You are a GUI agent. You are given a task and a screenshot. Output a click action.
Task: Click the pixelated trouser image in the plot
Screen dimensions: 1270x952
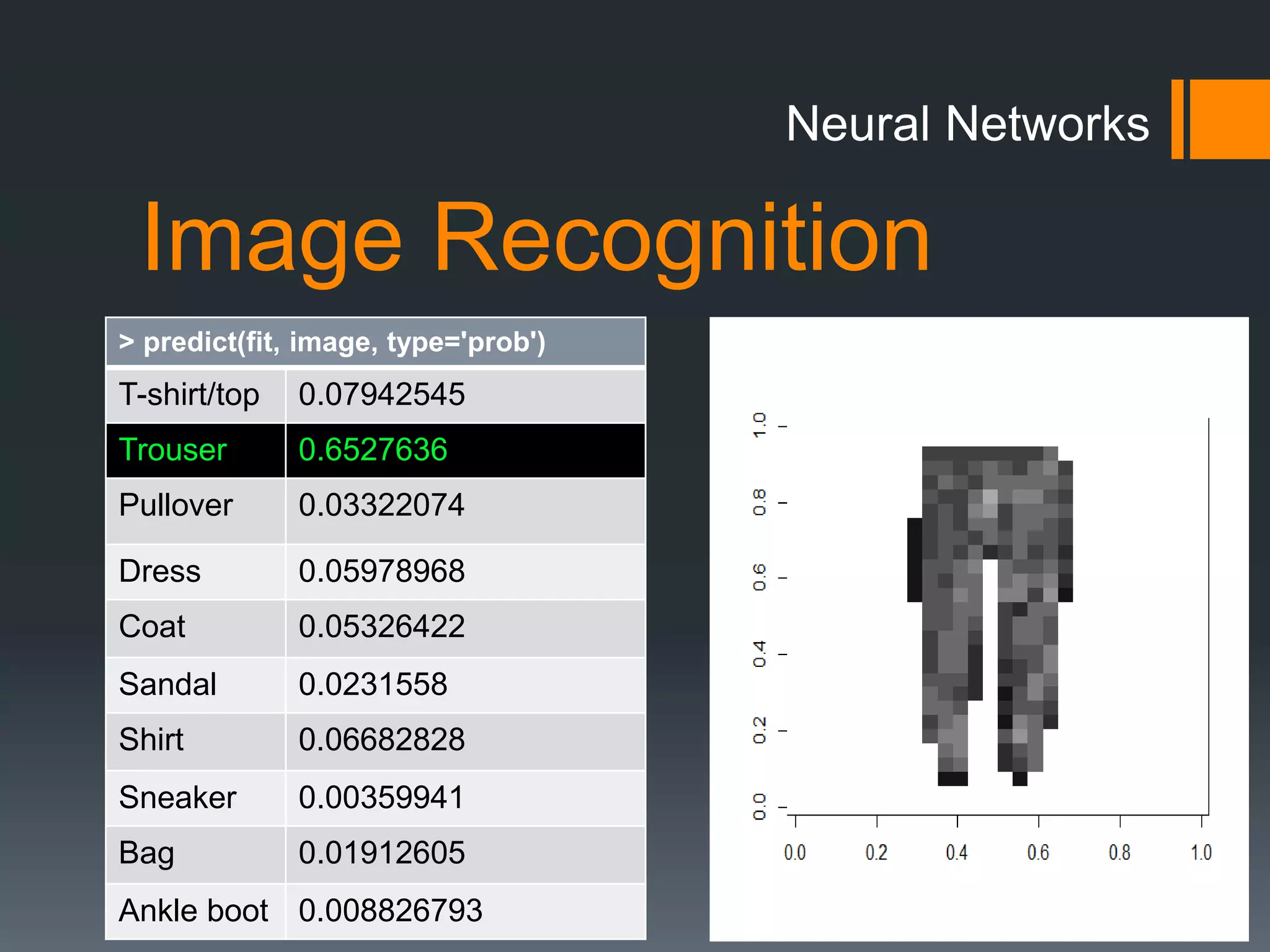pyautogui.click(x=990, y=616)
